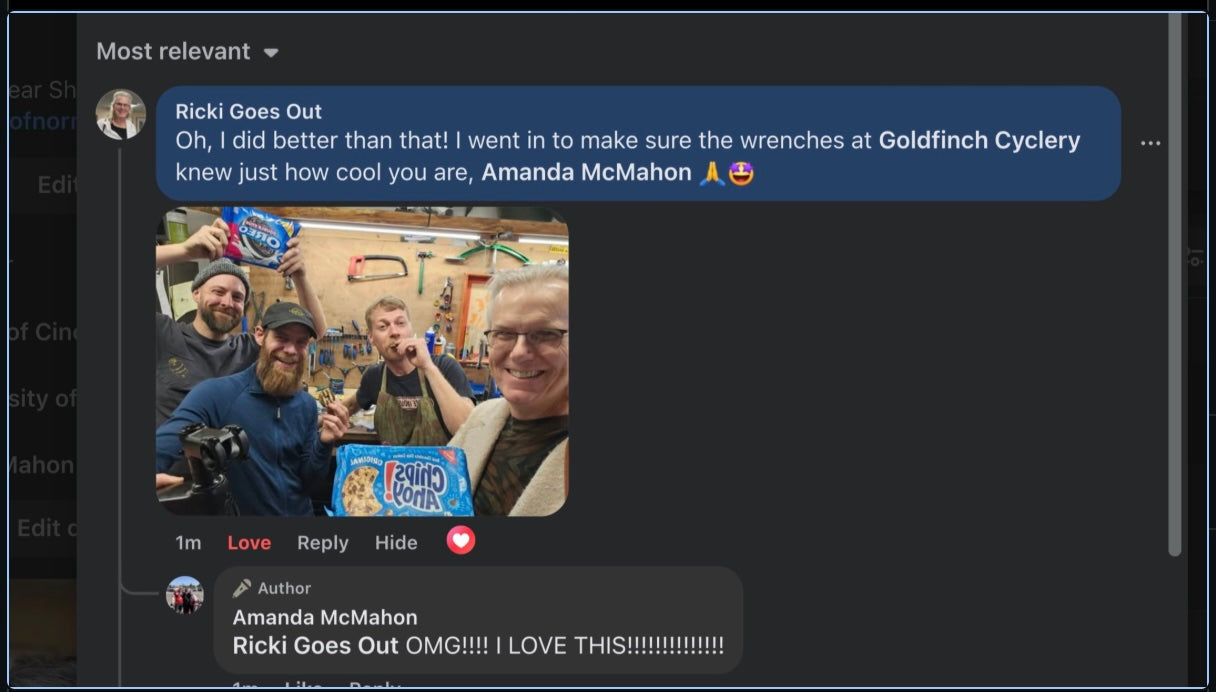Click the 1m timestamp under Ricki's comment
The image size is (1216, 692).
coord(188,542)
